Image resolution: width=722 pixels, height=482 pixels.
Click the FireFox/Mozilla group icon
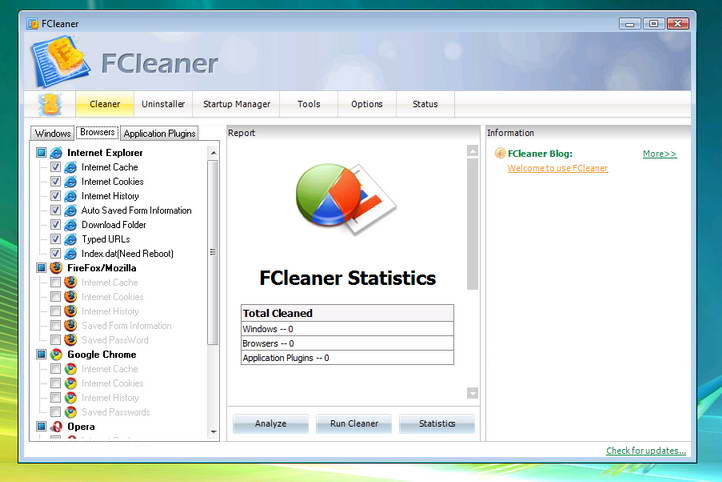tap(56, 268)
